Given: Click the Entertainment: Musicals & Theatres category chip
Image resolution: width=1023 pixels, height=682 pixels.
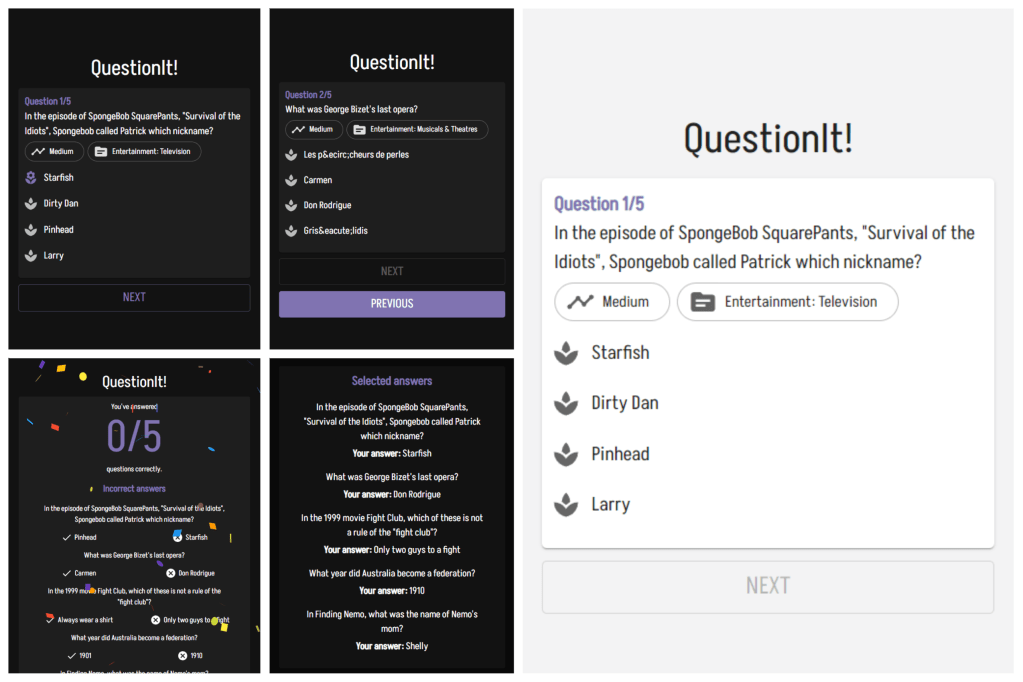Looking at the screenshot, I should coord(417,130).
